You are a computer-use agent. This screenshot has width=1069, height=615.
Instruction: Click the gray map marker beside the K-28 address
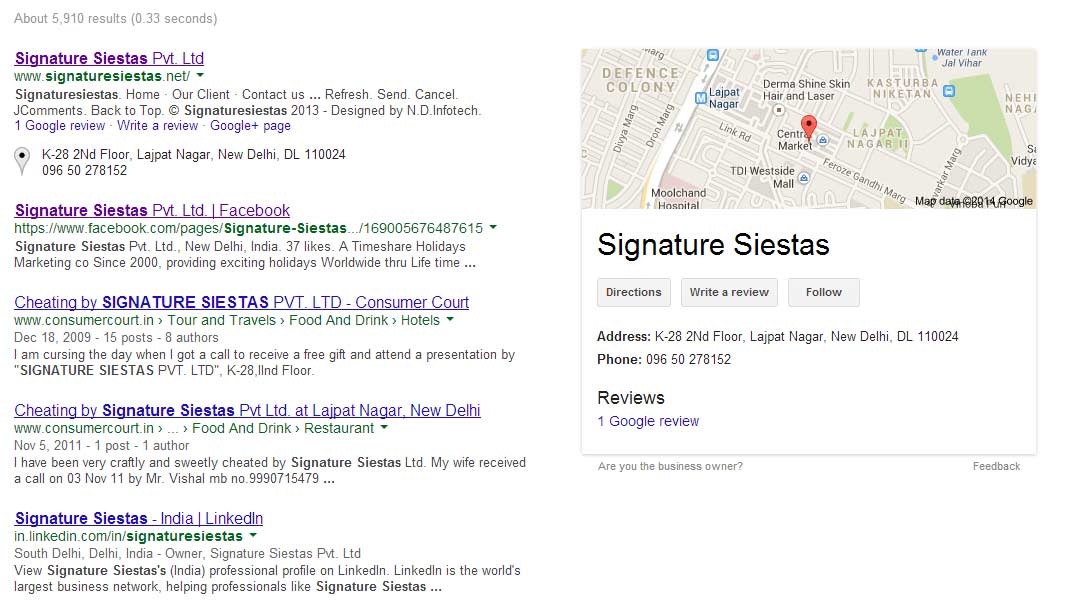(22, 161)
